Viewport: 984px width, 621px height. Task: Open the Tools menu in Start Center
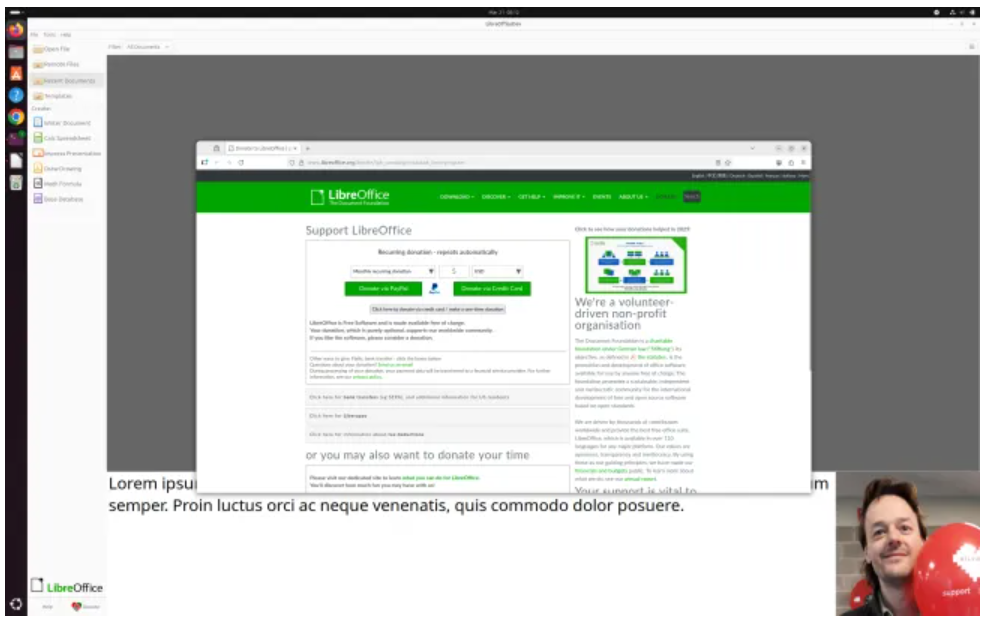pos(49,35)
